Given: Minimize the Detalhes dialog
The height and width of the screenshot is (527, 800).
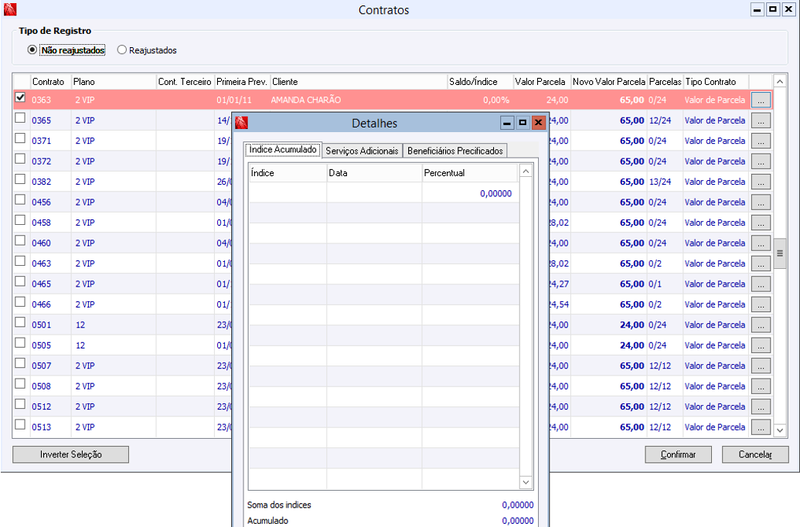Looking at the screenshot, I should click(x=507, y=123).
